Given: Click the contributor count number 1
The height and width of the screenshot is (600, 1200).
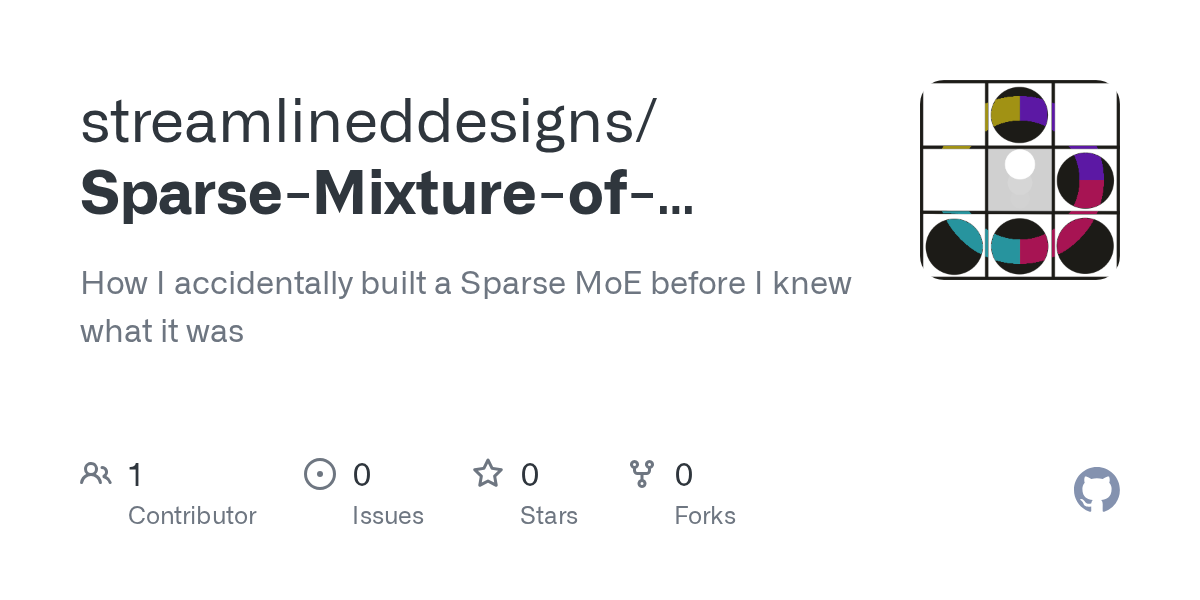Looking at the screenshot, I should [135, 474].
